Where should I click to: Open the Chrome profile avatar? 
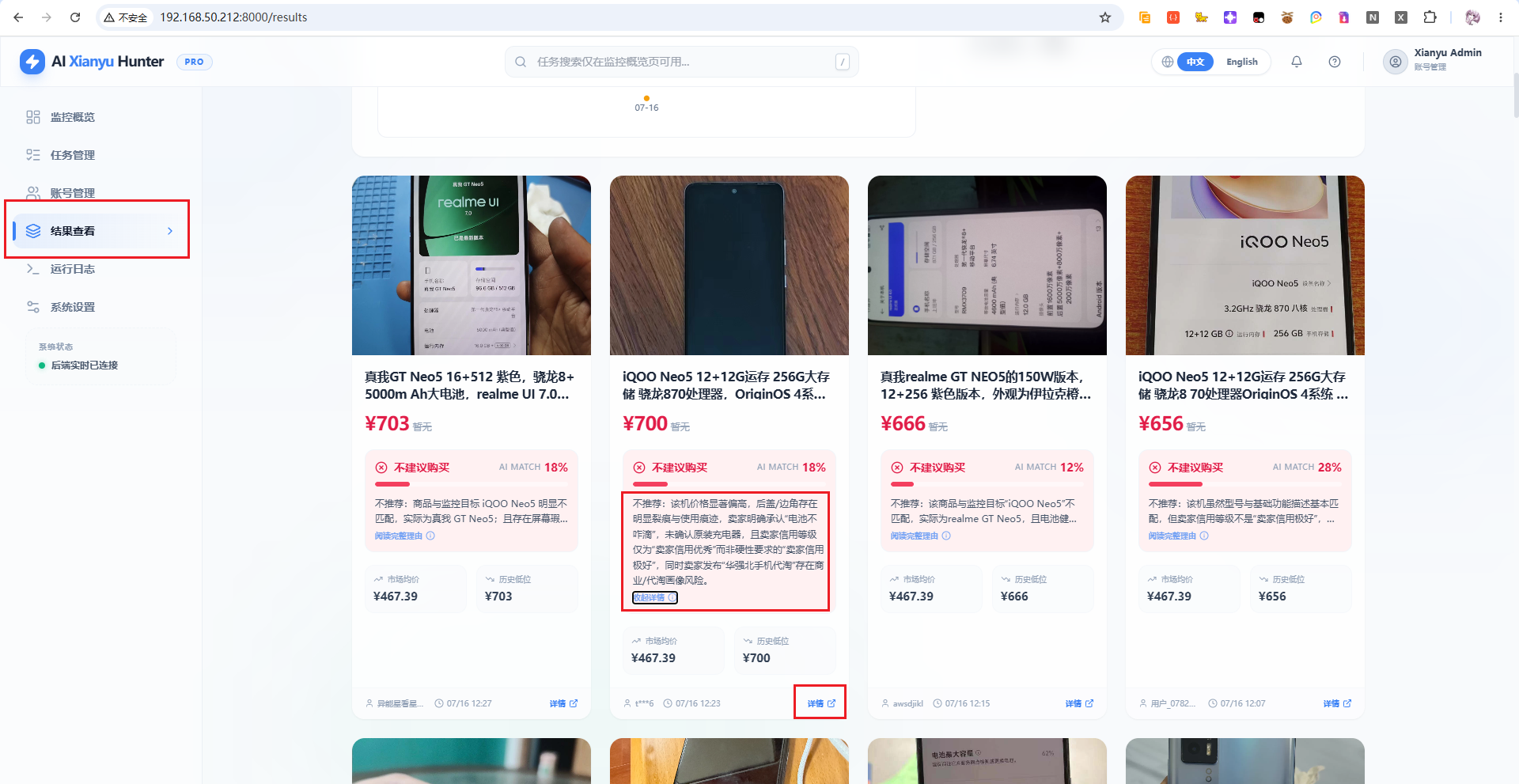click(1472, 17)
